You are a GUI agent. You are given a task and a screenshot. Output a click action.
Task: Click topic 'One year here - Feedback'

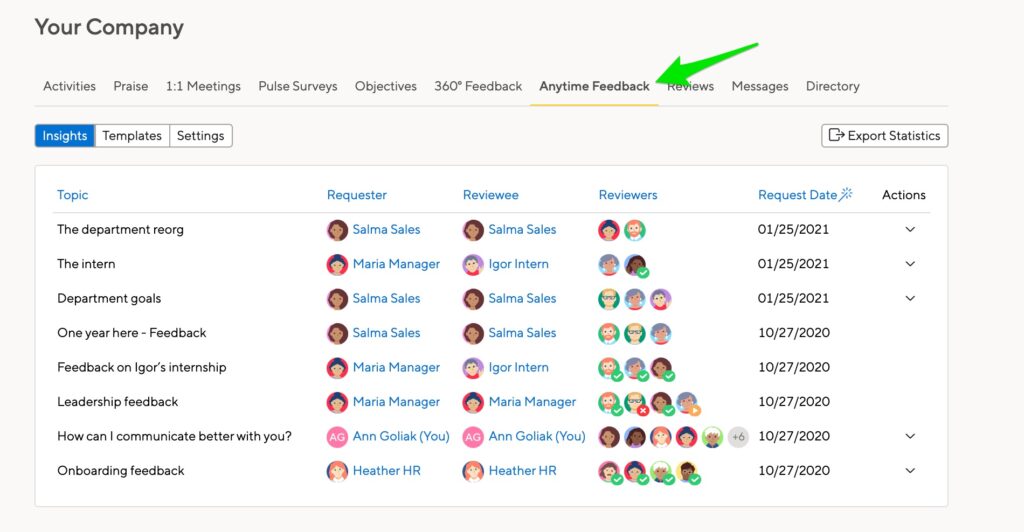pos(131,333)
